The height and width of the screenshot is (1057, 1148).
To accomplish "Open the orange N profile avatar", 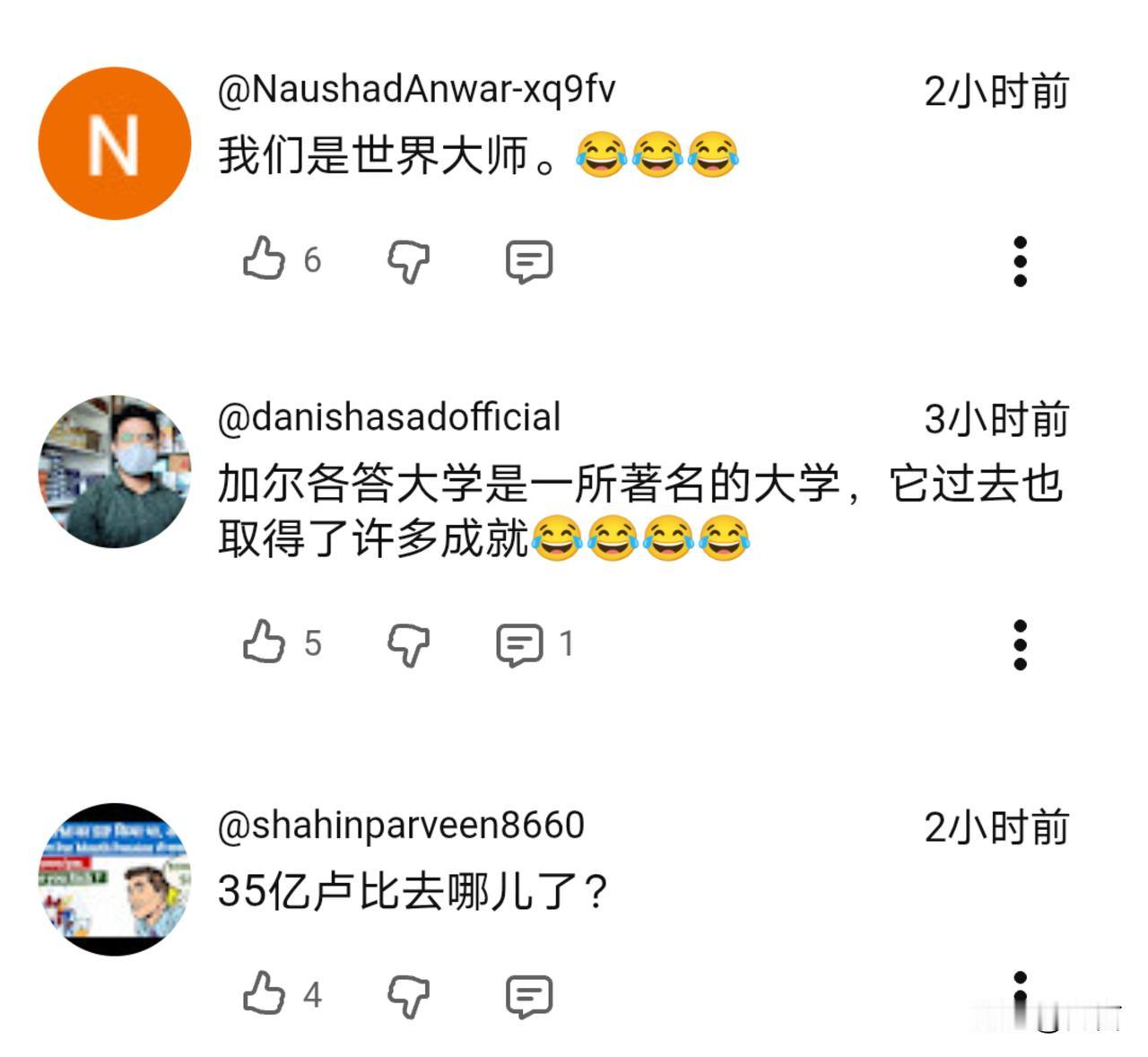I will point(115,144).
